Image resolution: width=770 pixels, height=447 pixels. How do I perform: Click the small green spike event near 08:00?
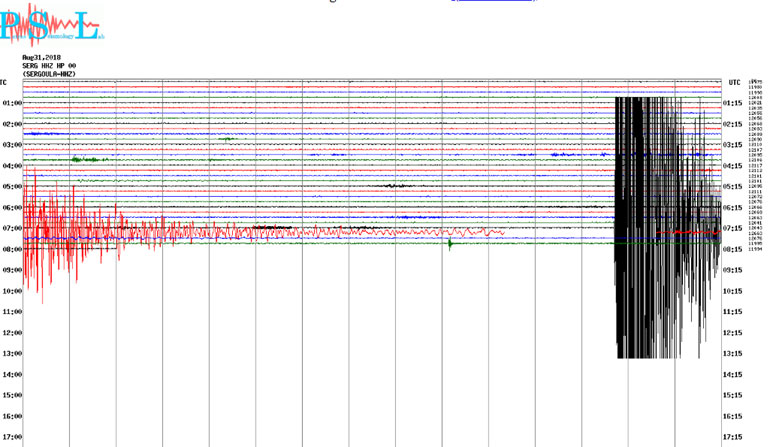click(450, 243)
